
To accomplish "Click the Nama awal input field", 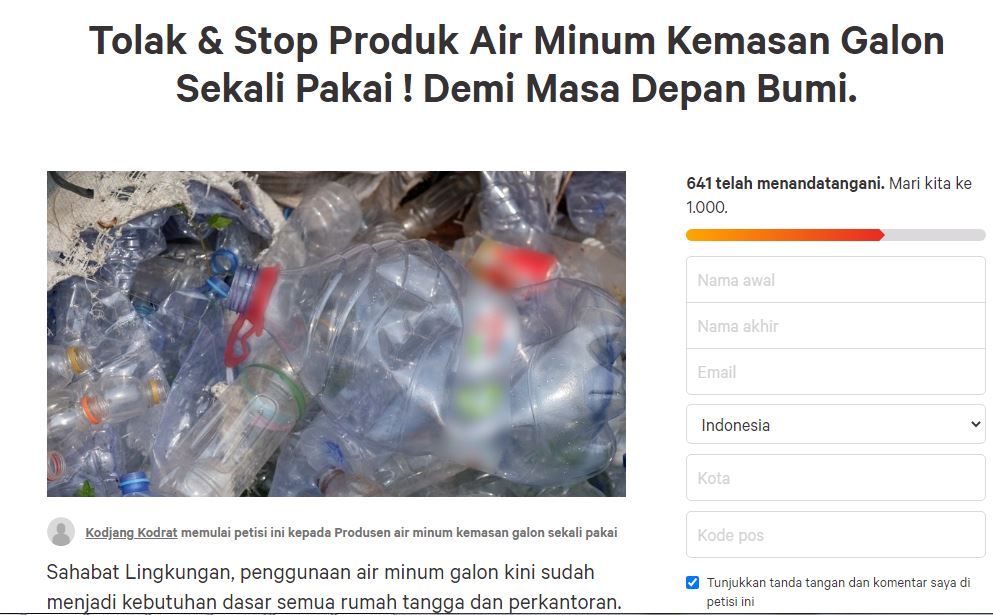I will (x=835, y=280).
